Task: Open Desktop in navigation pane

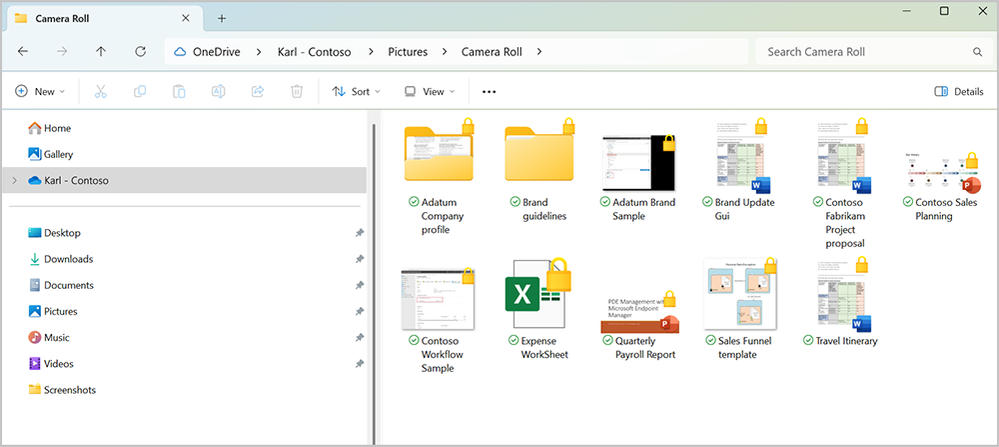Action: coord(55,233)
